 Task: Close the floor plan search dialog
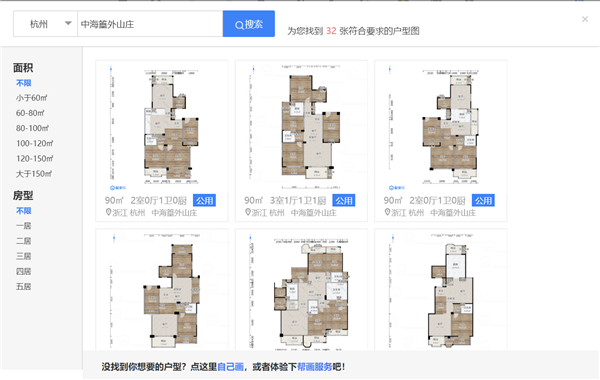point(585,19)
